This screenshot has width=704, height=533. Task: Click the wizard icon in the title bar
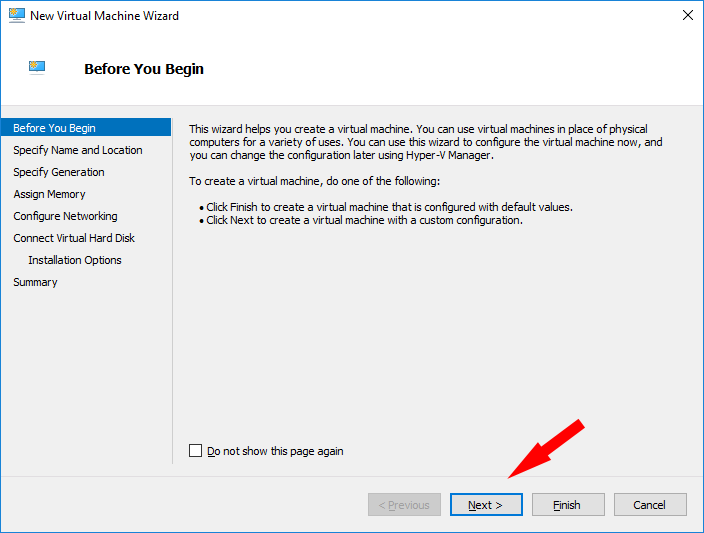pos(17,16)
